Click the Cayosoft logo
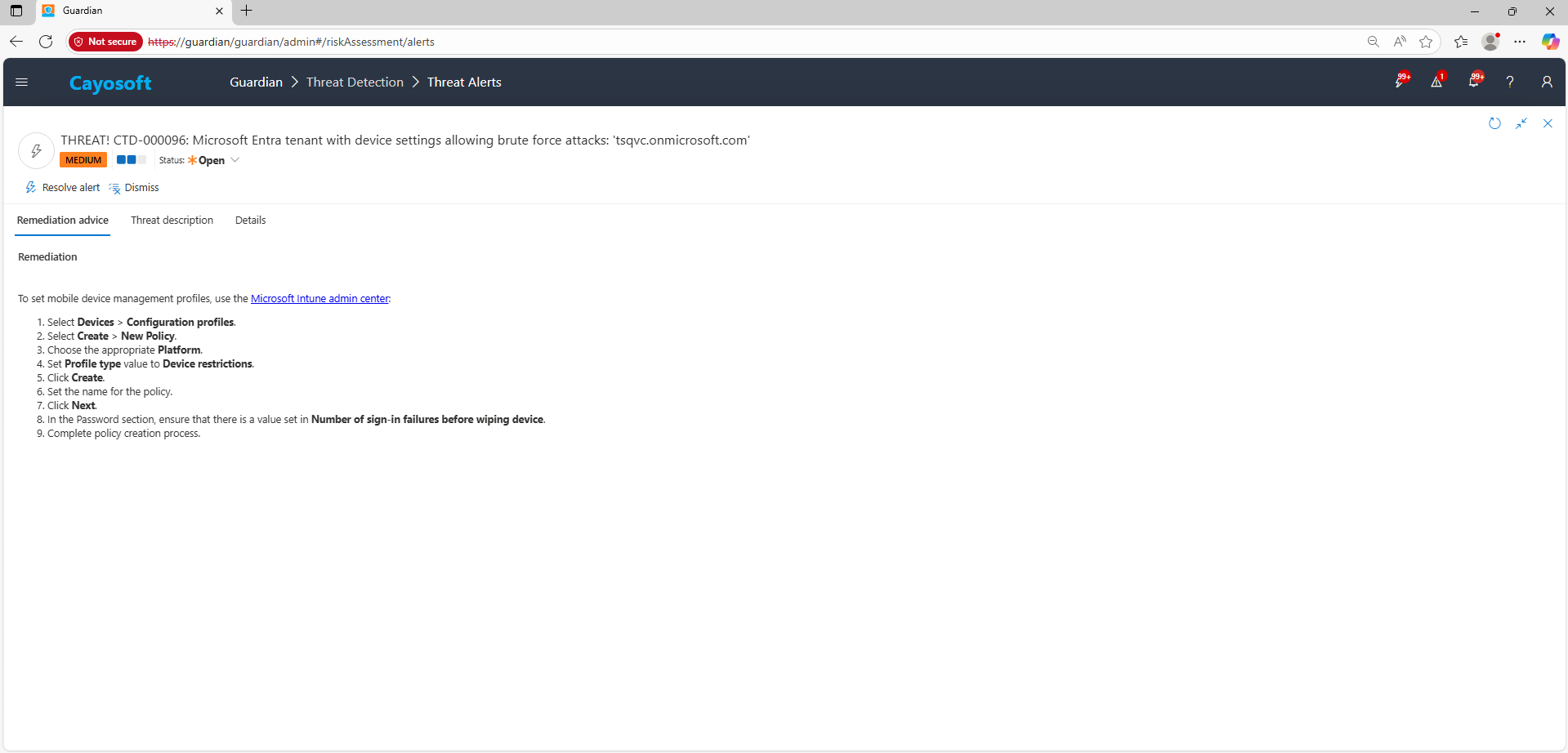 click(x=110, y=83)
